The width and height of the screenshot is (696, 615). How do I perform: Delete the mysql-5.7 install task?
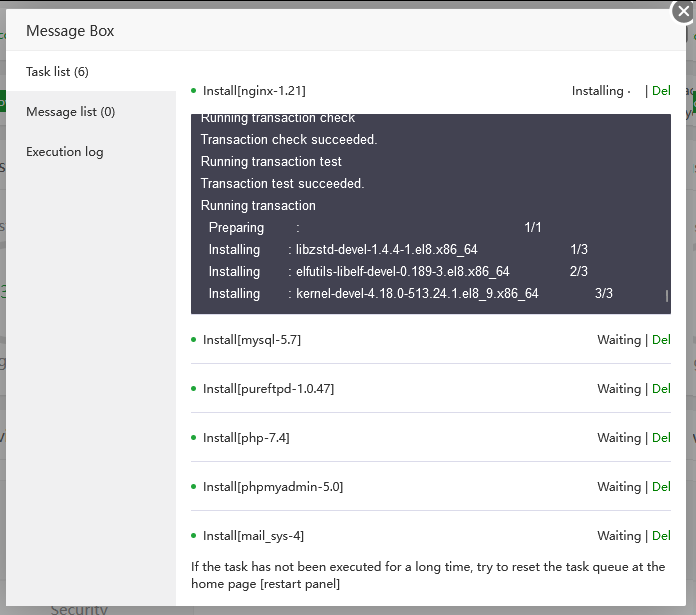(661, 340)
